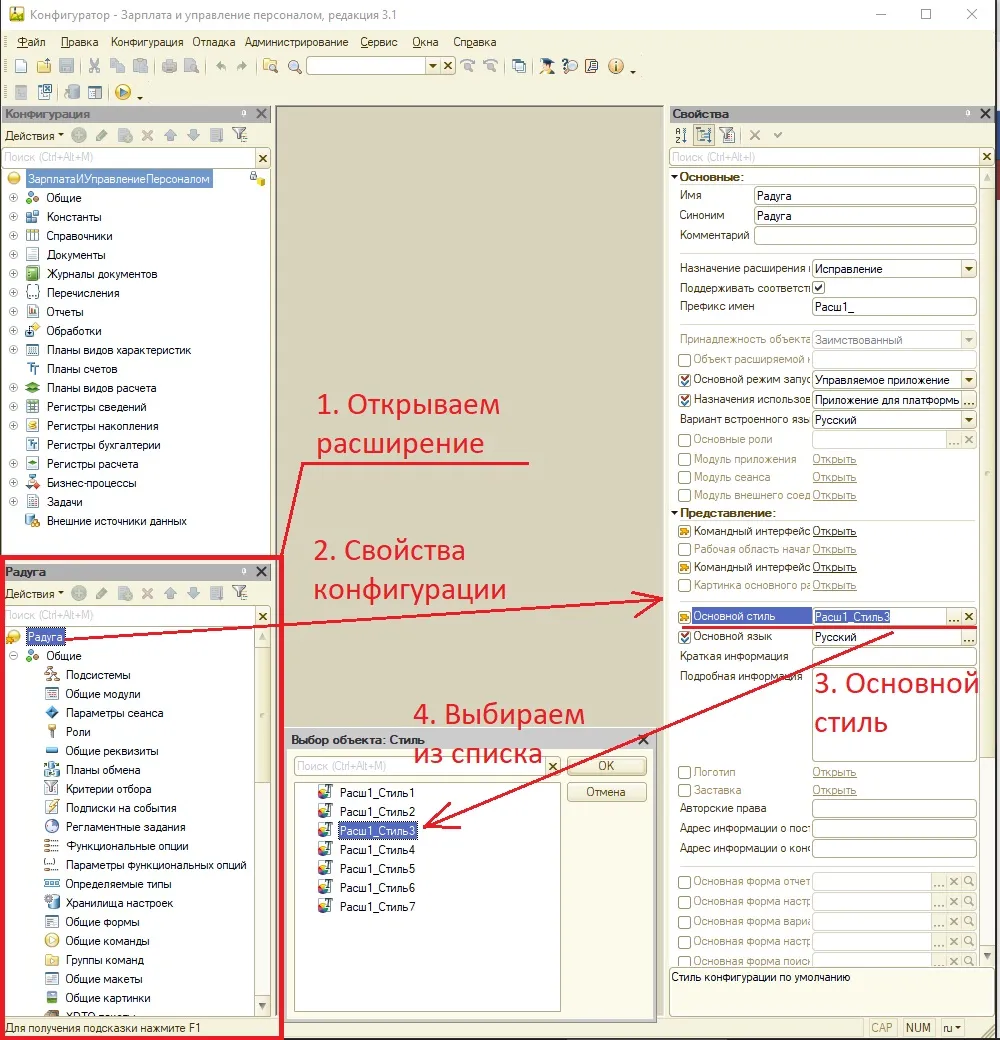Screen dimensions: 1000x1040
Task: Click the ellipsis button for Основной язык
Action: pyautogui.click(x=969, y=637)
